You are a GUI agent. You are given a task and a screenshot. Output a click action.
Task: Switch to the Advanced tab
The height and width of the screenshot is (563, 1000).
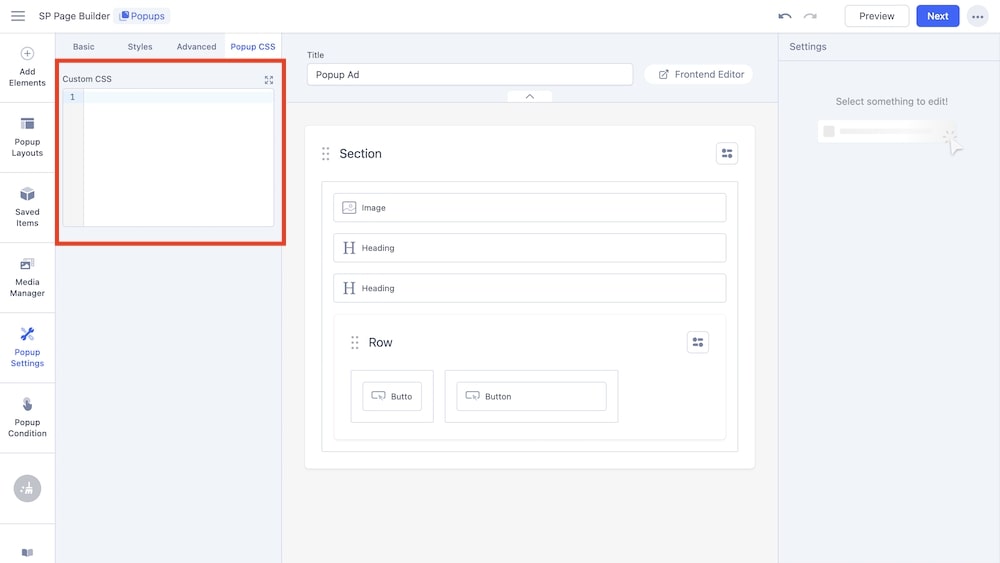coord(196,47)
